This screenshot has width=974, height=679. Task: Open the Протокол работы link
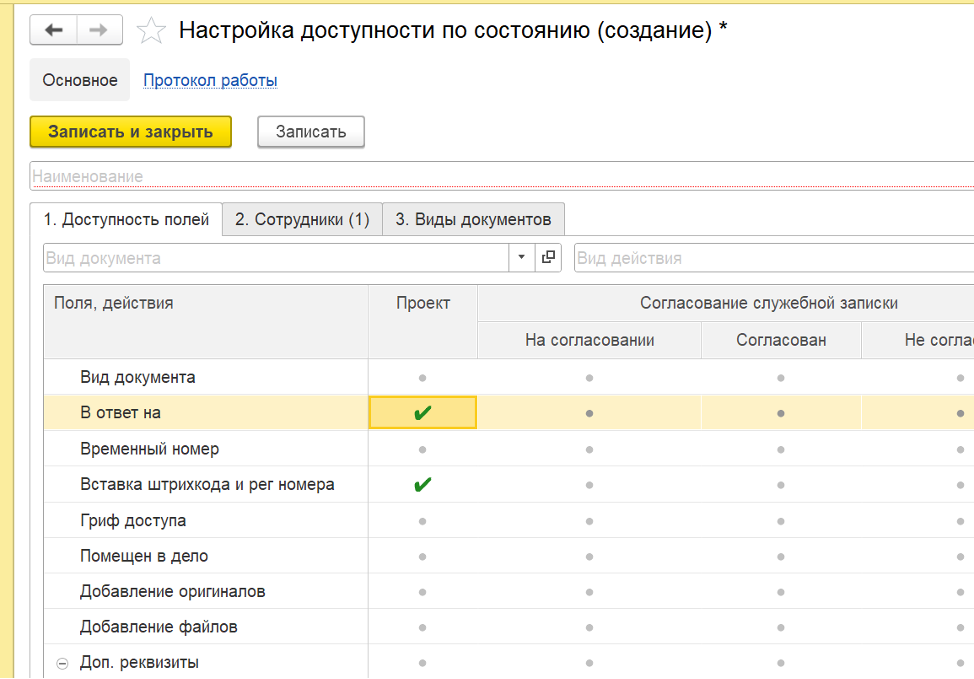(210, 80)
